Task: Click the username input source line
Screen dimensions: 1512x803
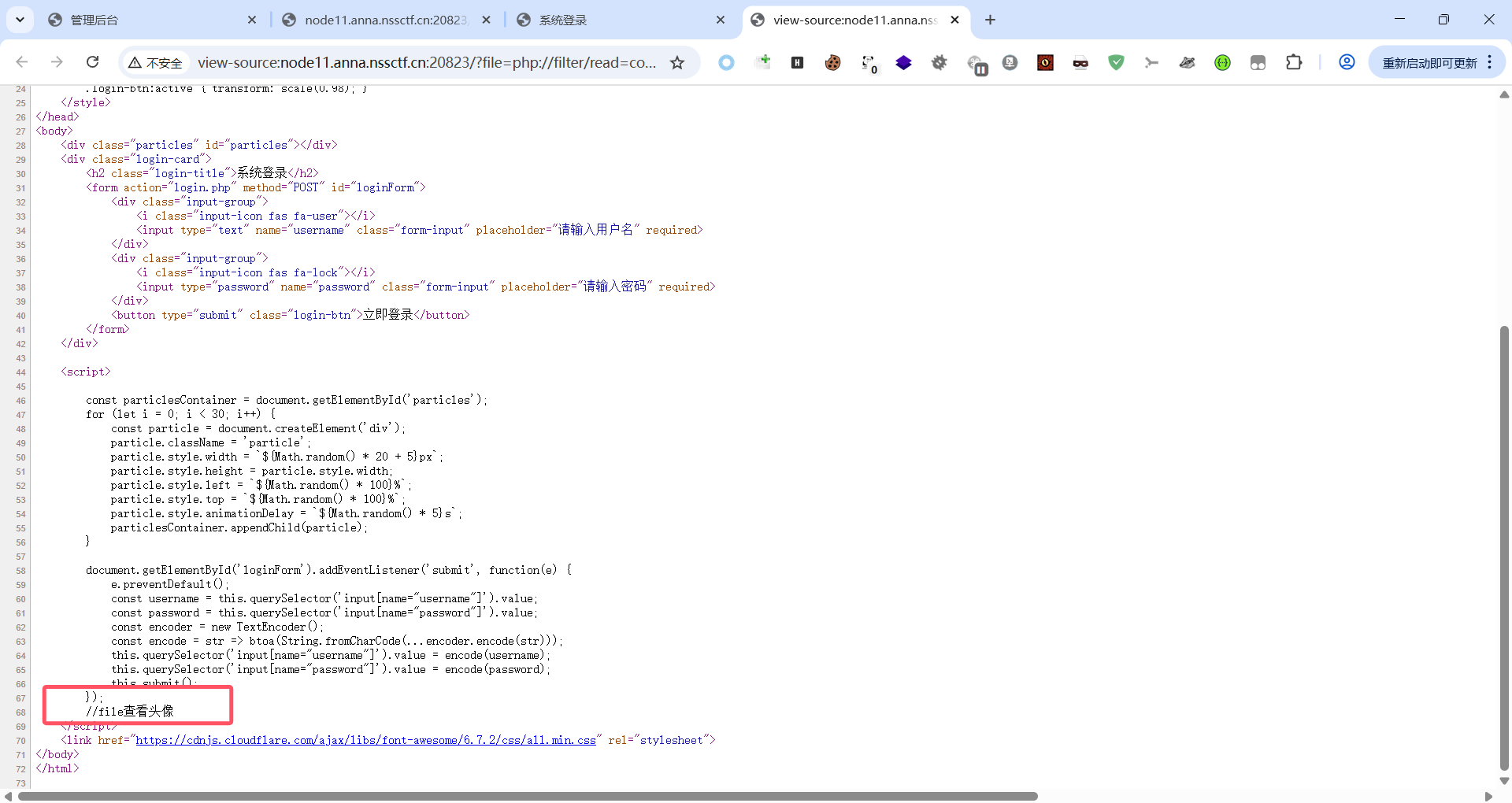Action: point(419,230)
